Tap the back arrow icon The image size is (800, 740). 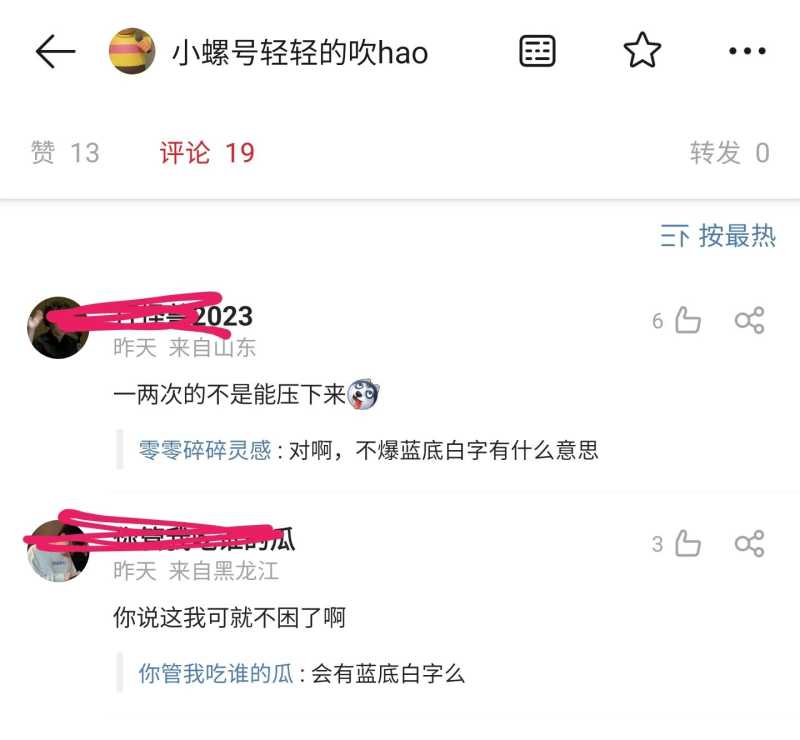tap(56, 52)
